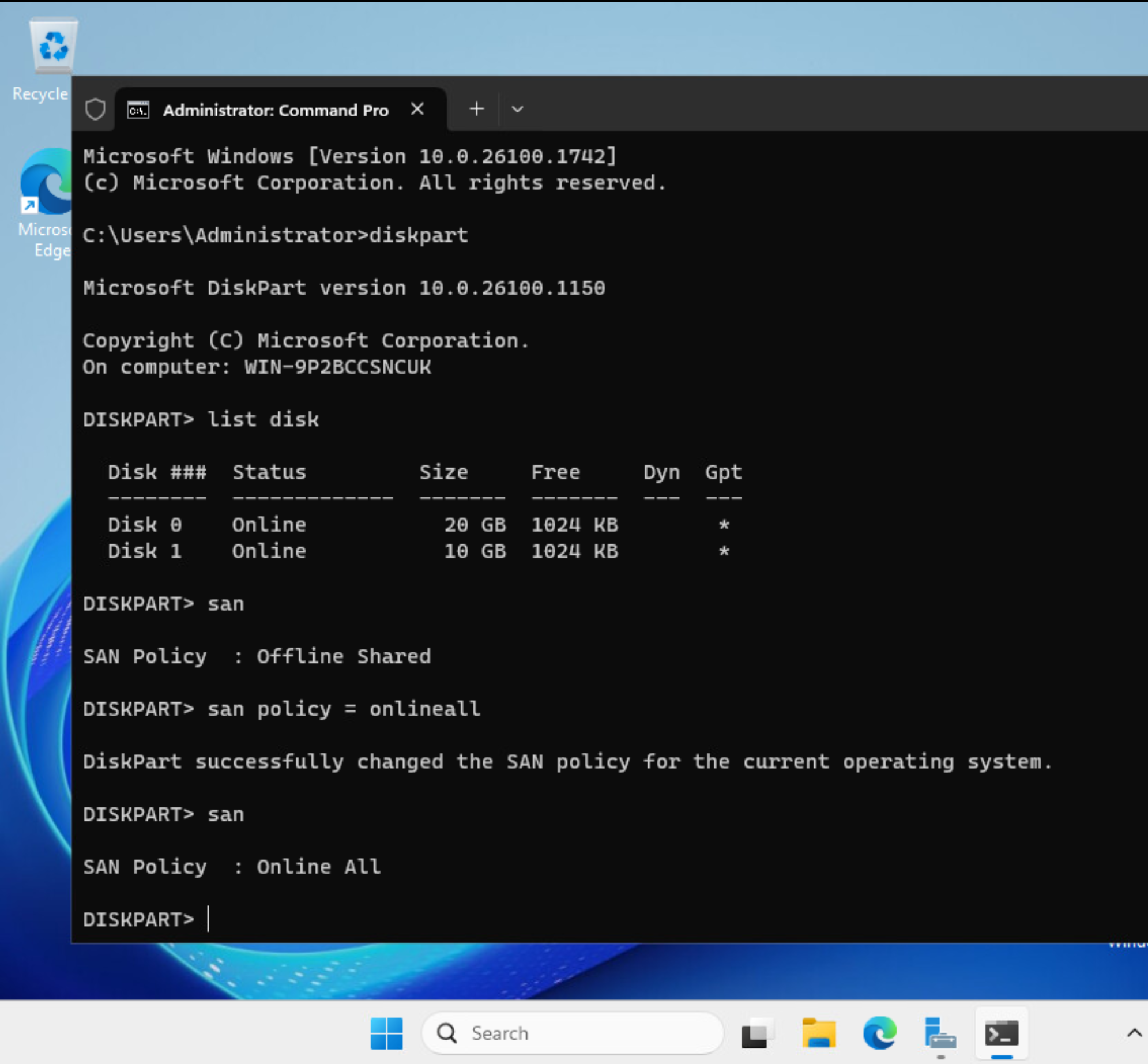Close the Administrator: Command Prompt tab
The height and width of the screenshot is (1064, 1148).
417,108
